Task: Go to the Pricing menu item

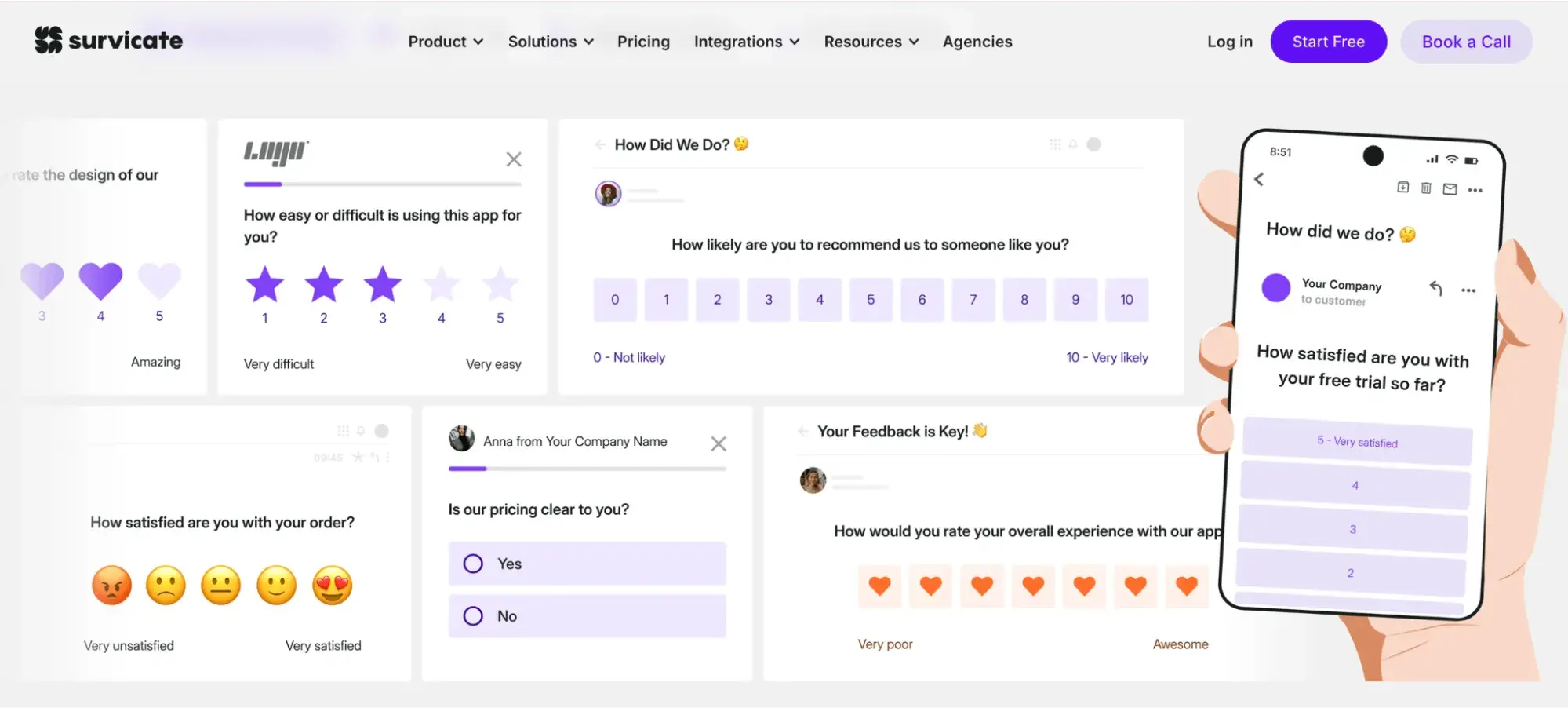Action: [643, 41]
